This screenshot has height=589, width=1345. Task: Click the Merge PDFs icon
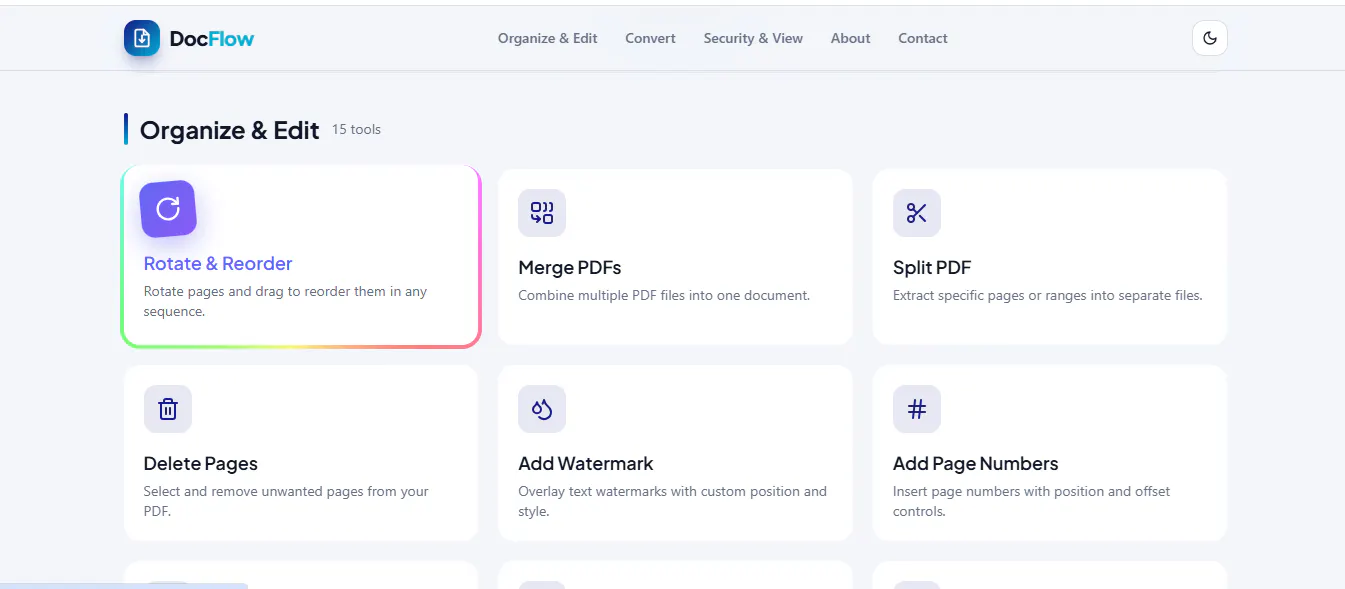[542, 213]
